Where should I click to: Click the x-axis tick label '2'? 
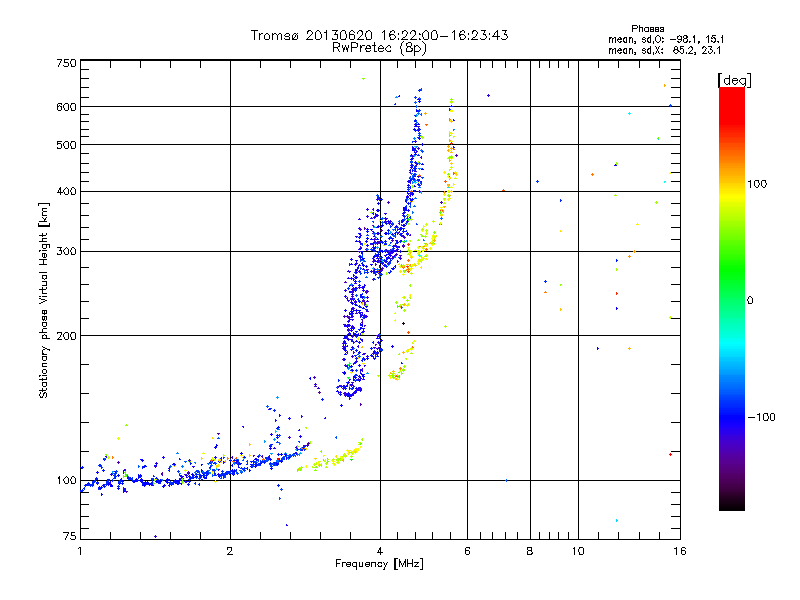pos(230,551)
